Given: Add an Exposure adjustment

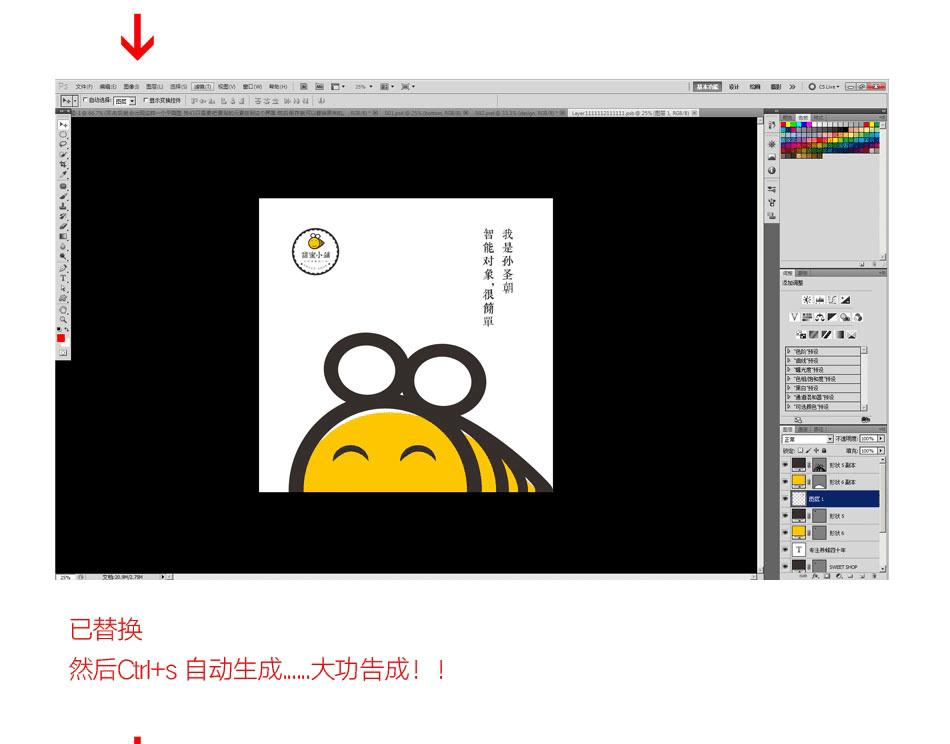Looking at the screenshot, I should (845, 300).
